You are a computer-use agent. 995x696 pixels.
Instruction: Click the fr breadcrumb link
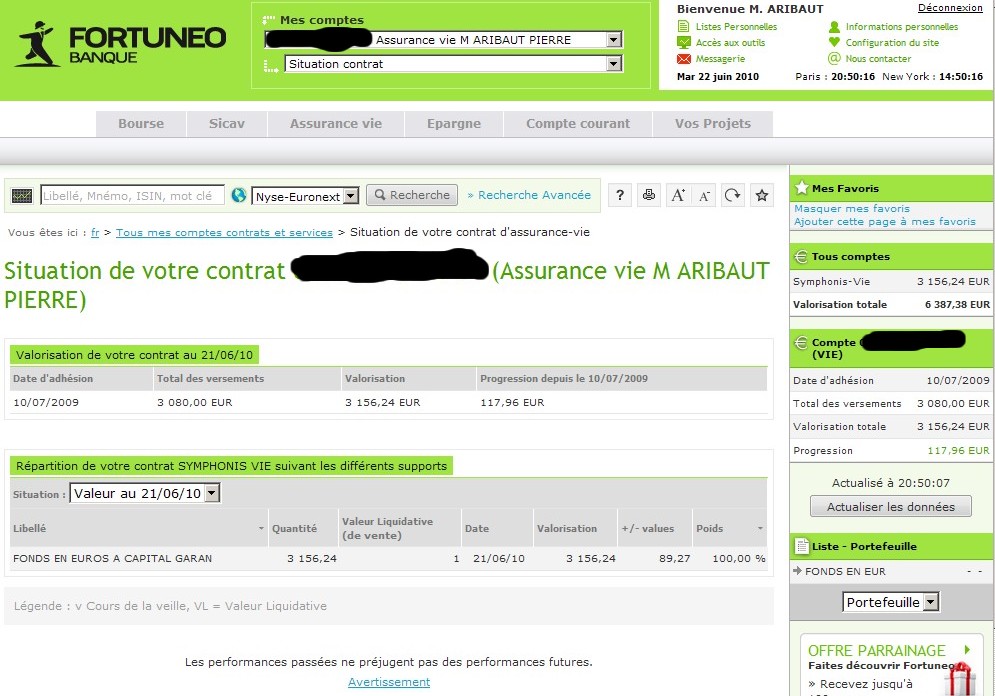(95, 233)
